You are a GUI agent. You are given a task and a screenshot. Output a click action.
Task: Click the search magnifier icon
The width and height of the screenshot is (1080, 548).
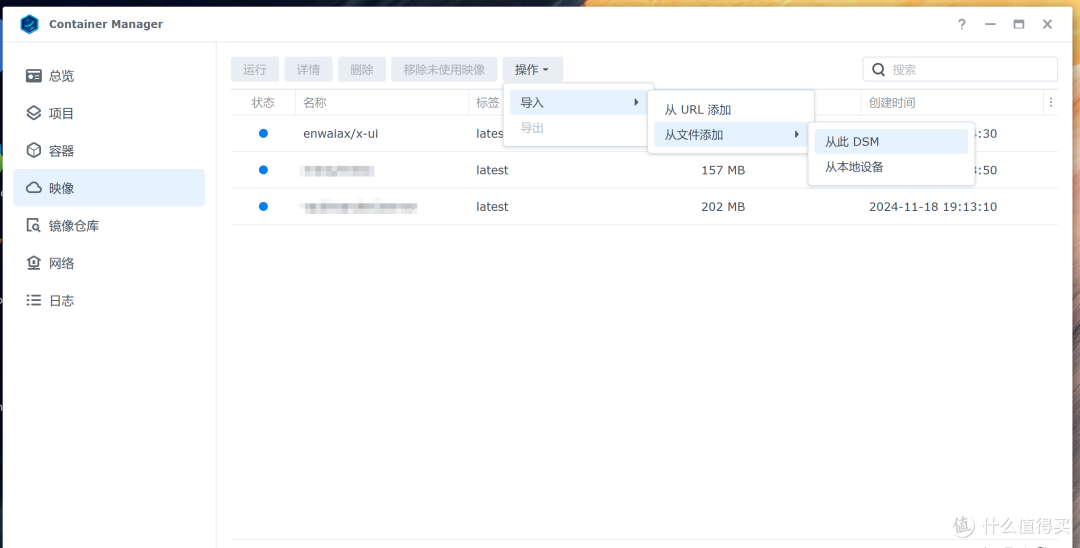click(x=878, y=70)
